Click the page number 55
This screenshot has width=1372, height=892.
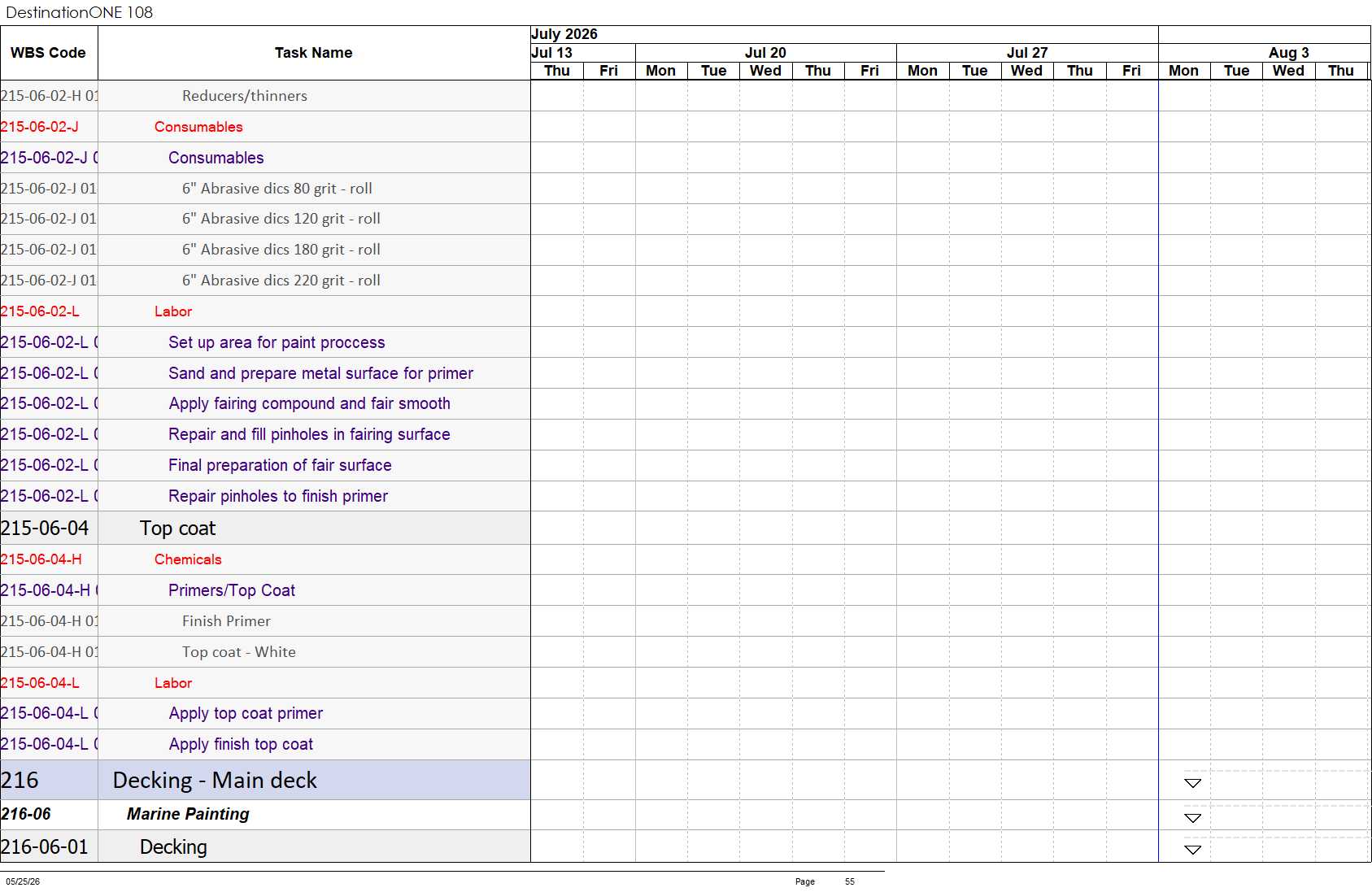pos(850,881)
